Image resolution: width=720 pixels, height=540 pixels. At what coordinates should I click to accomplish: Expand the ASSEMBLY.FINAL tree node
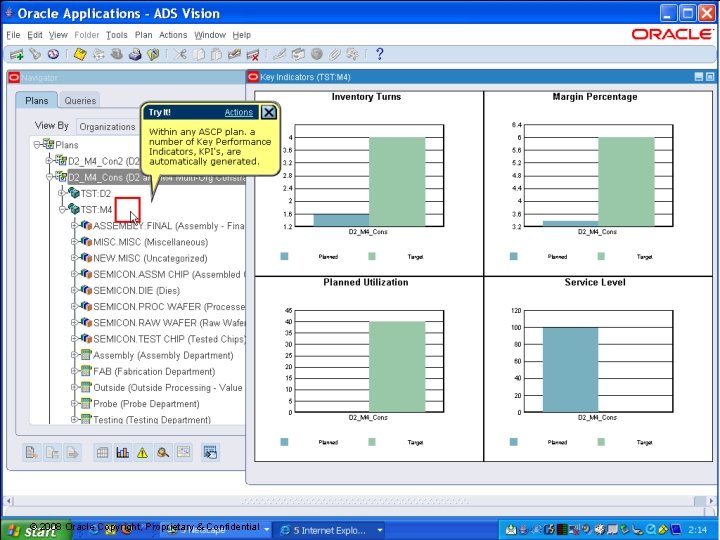coord(74,226)
